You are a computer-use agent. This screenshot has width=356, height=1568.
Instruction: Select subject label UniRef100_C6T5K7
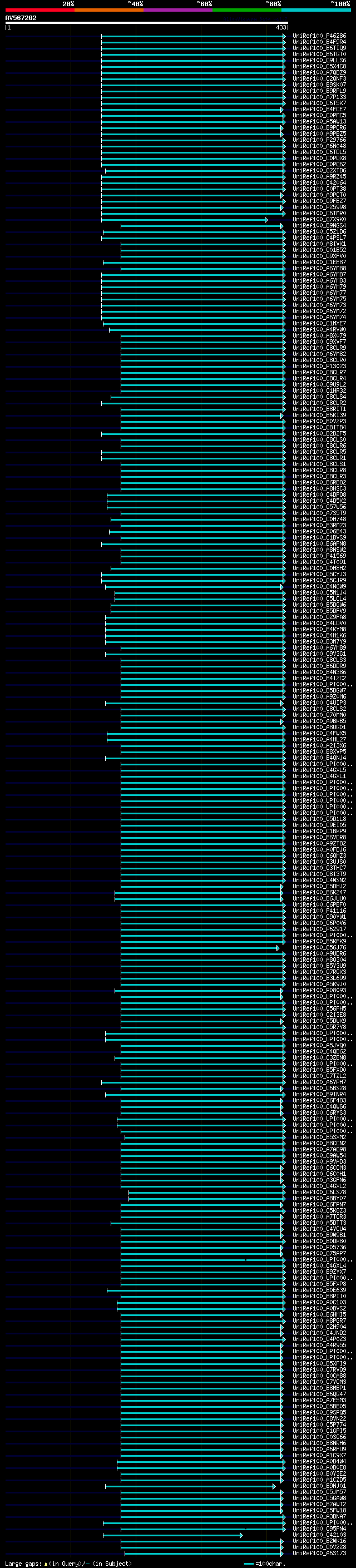(319, 103)
